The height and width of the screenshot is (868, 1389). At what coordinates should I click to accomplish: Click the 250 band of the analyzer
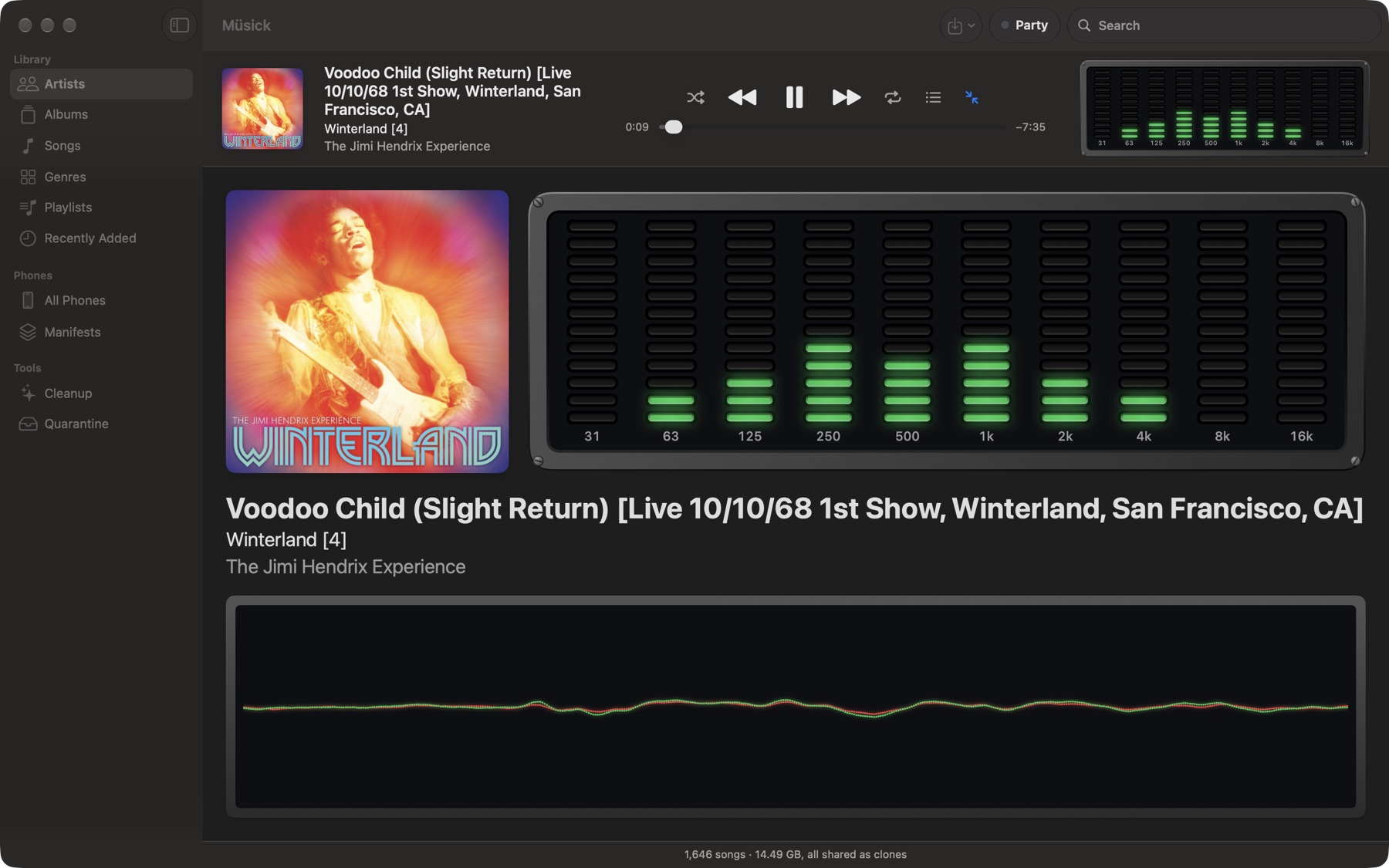pos(829,332)
